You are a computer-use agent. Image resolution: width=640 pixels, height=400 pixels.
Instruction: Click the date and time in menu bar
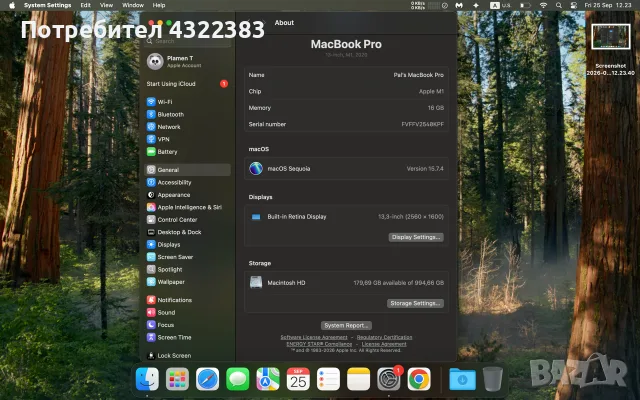click(608, 5)
